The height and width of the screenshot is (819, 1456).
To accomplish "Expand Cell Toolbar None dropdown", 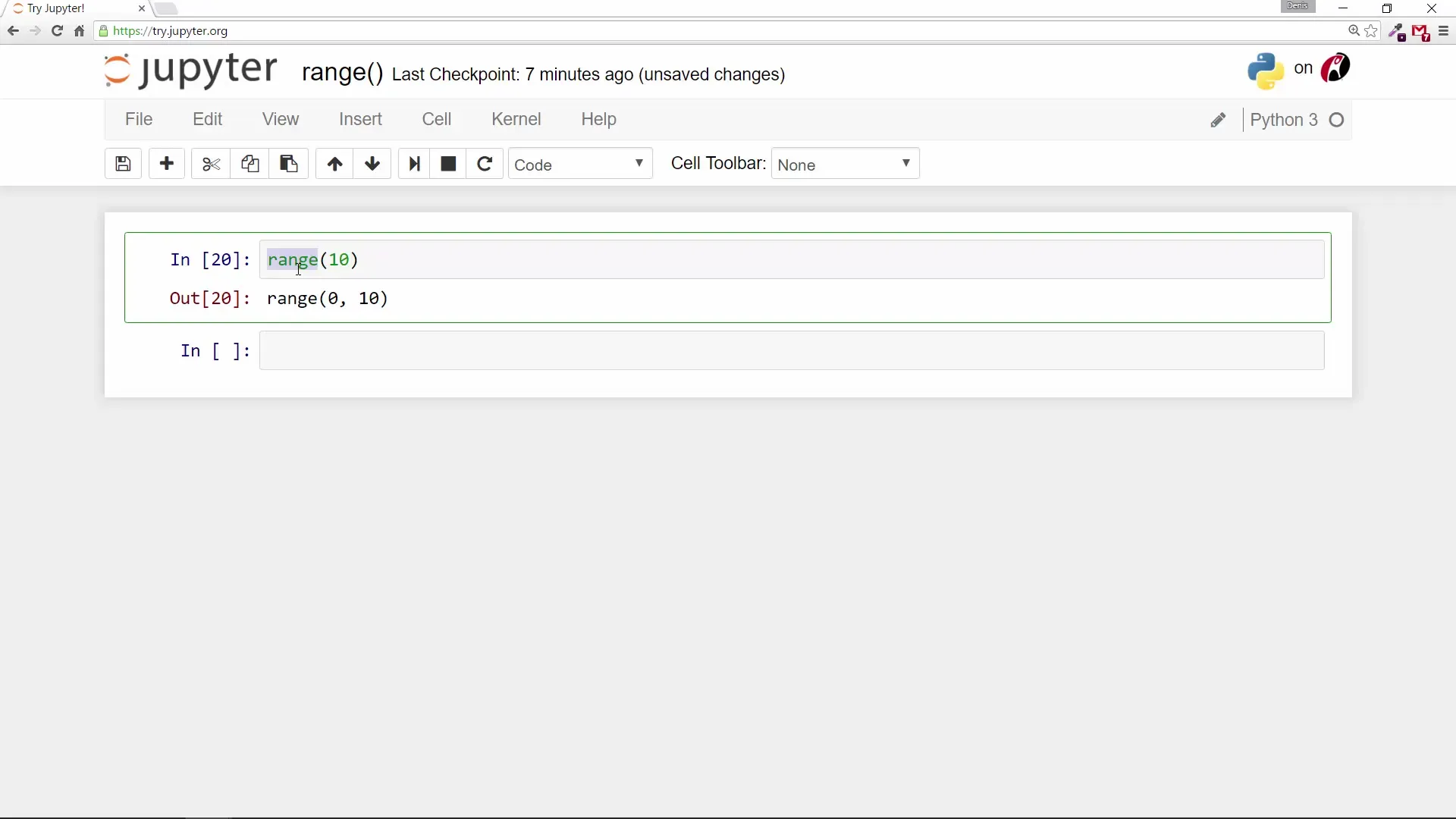I will (845, 164).
